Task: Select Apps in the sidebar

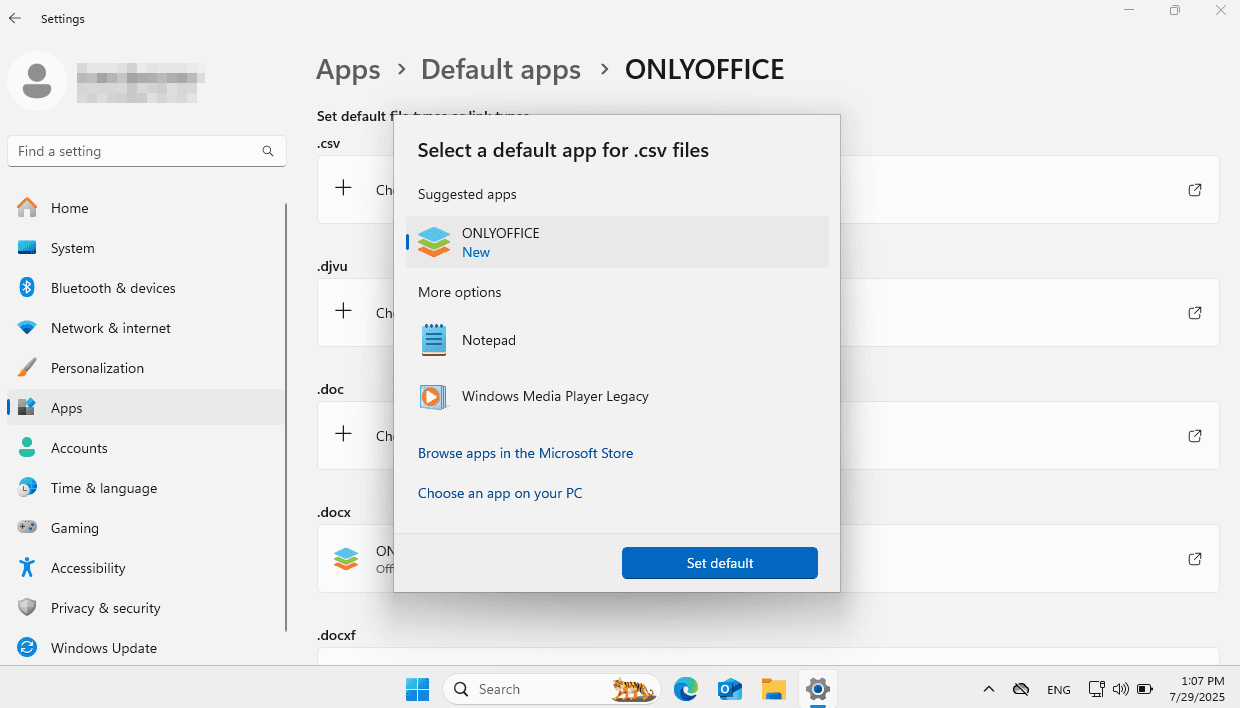Action: coord(146,408)
